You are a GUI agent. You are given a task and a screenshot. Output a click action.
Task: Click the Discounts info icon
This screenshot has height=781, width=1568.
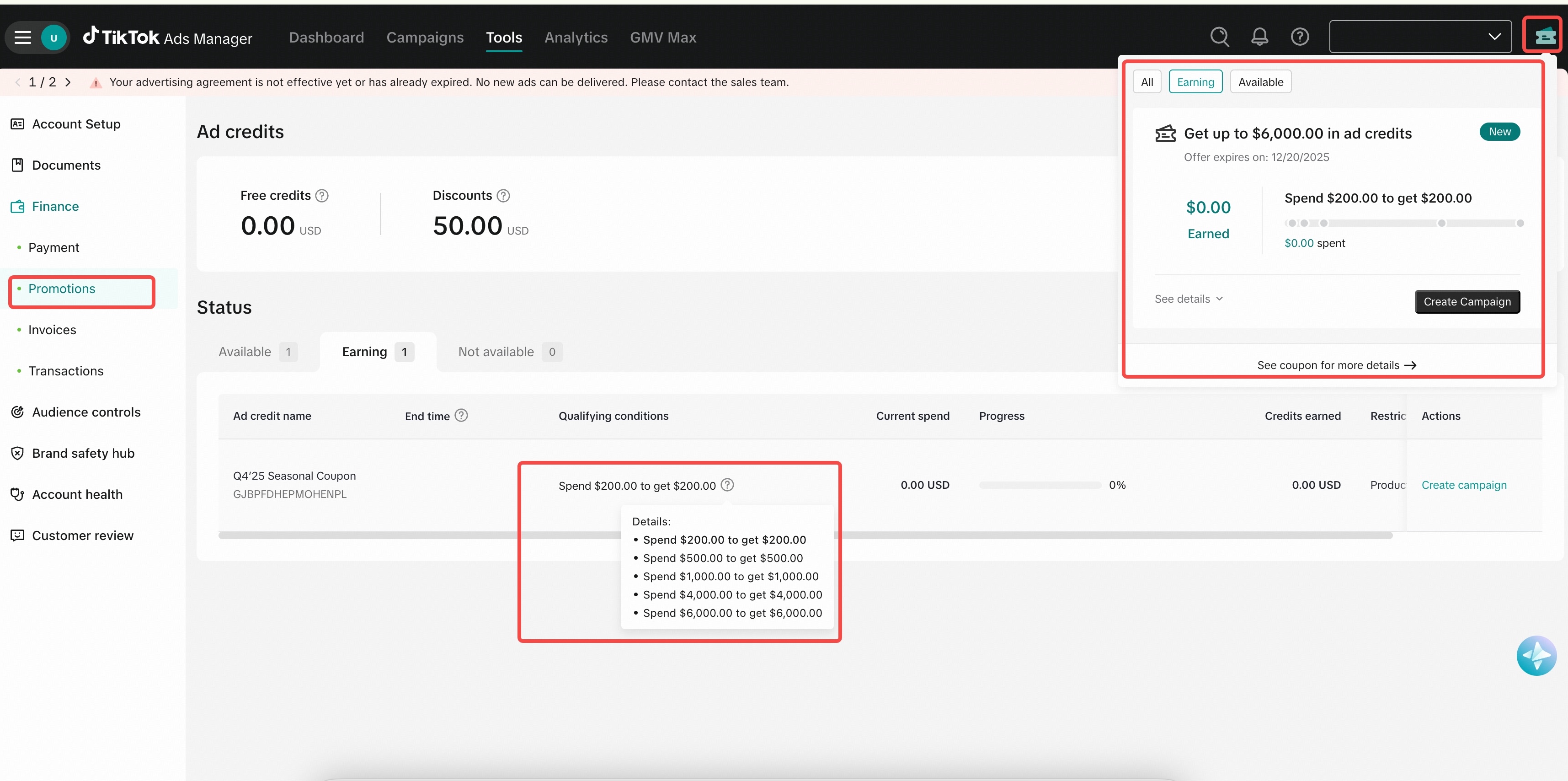pos(503,195)
